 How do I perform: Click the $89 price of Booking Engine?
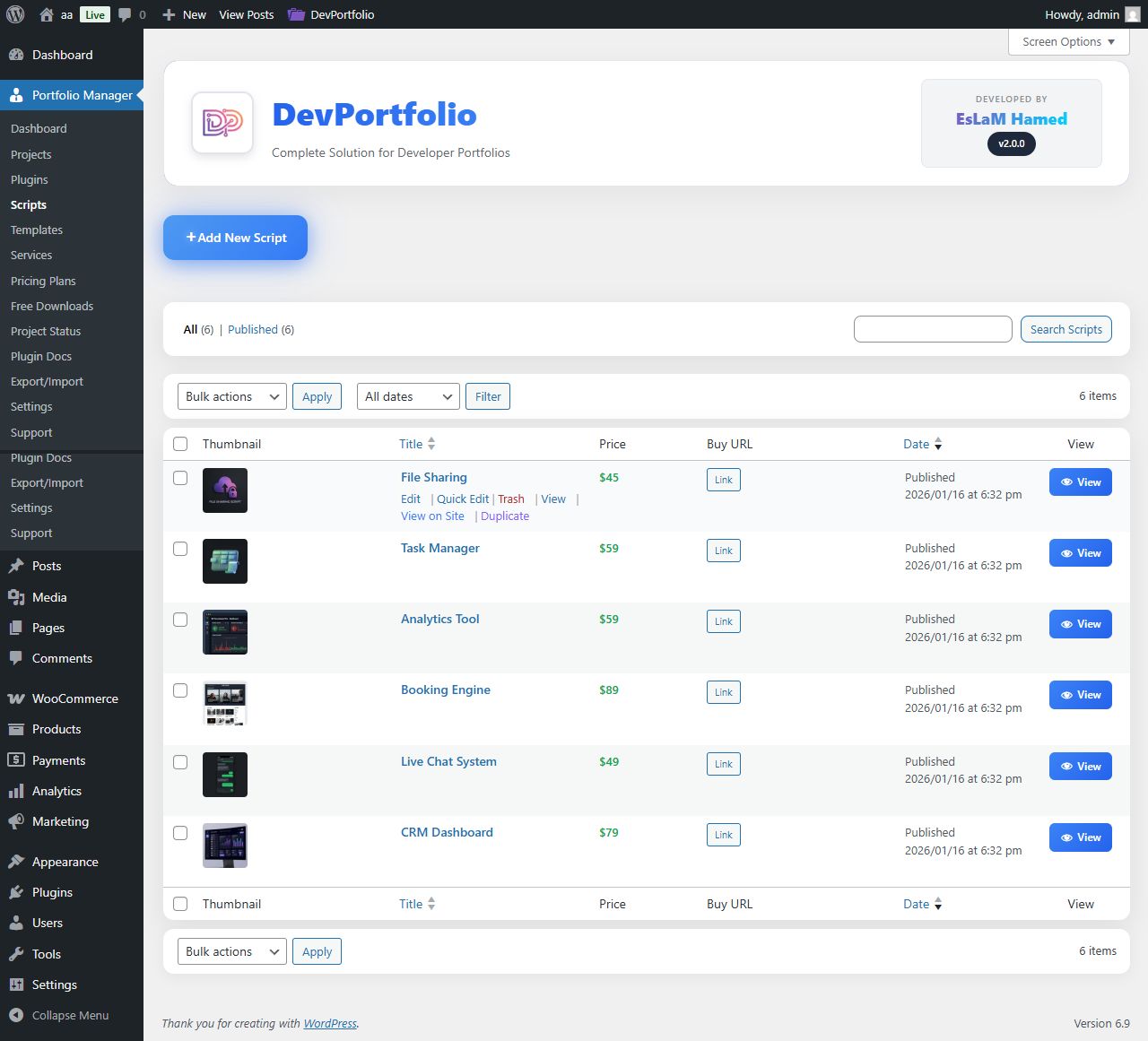[609, 690]
